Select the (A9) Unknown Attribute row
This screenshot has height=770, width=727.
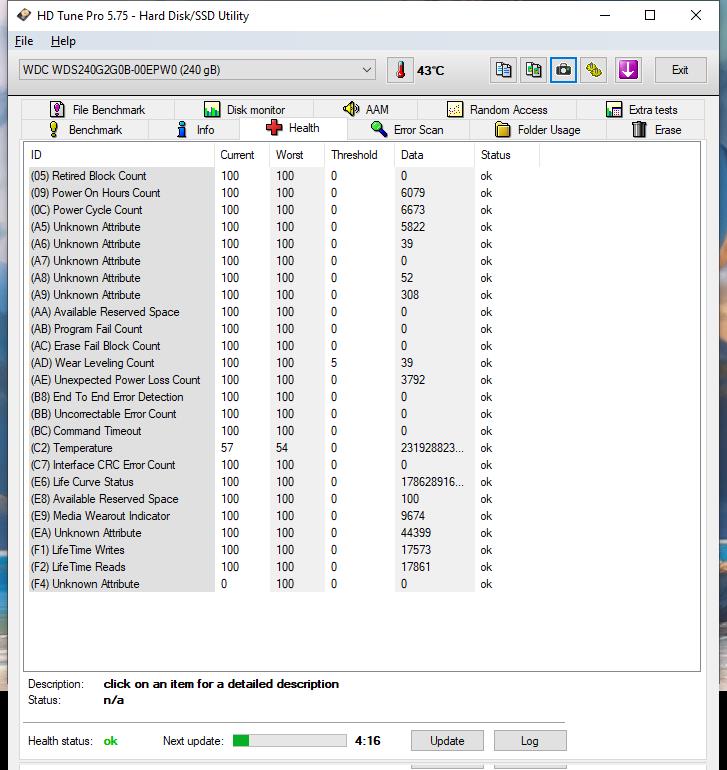(284, 295)
